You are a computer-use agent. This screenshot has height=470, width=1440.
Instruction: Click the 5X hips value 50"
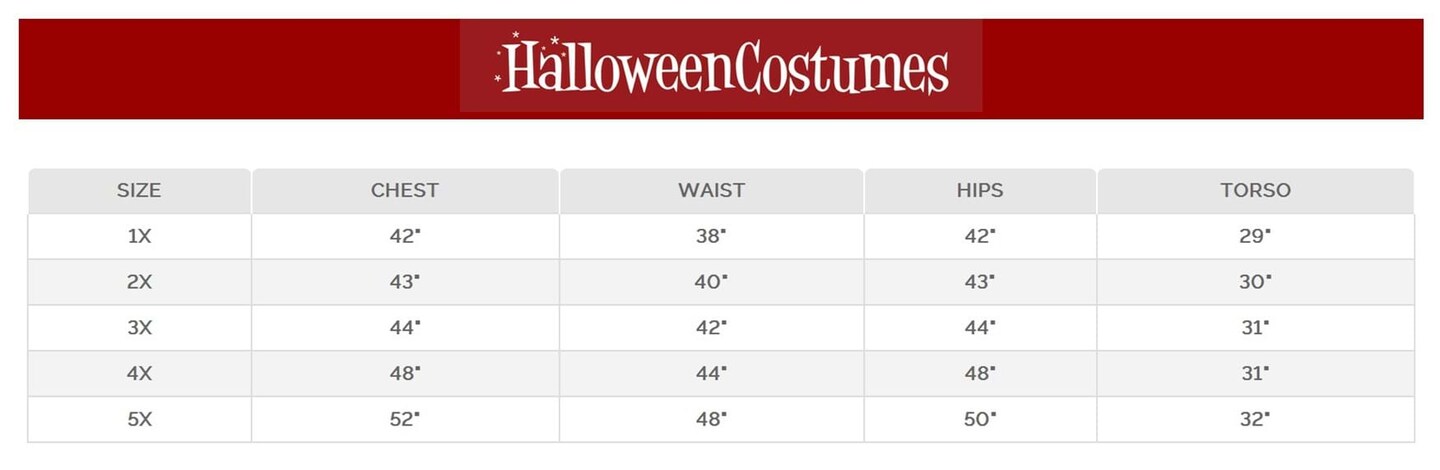point(980,420)
